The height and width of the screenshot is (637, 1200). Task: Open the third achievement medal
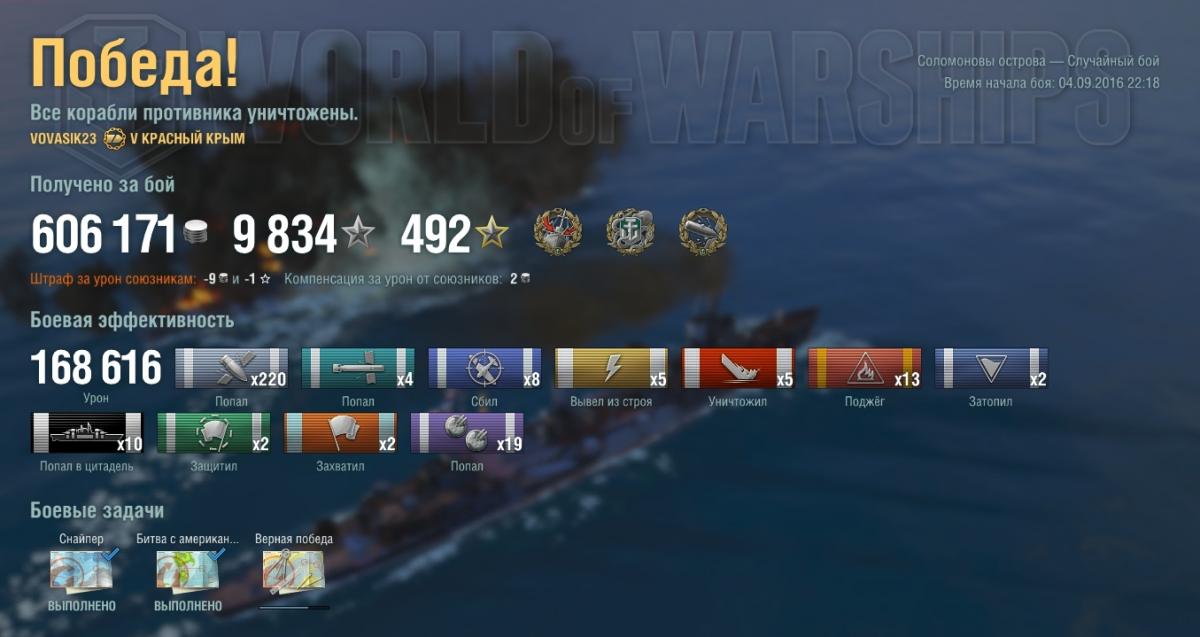pos(703,232)
